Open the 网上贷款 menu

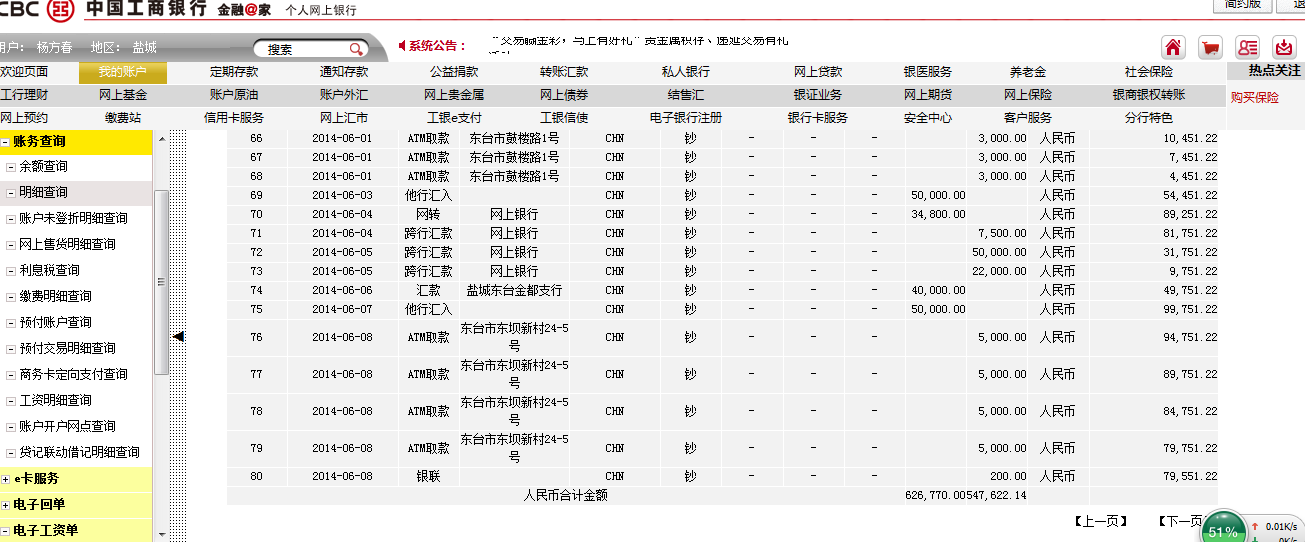point(818,72)
